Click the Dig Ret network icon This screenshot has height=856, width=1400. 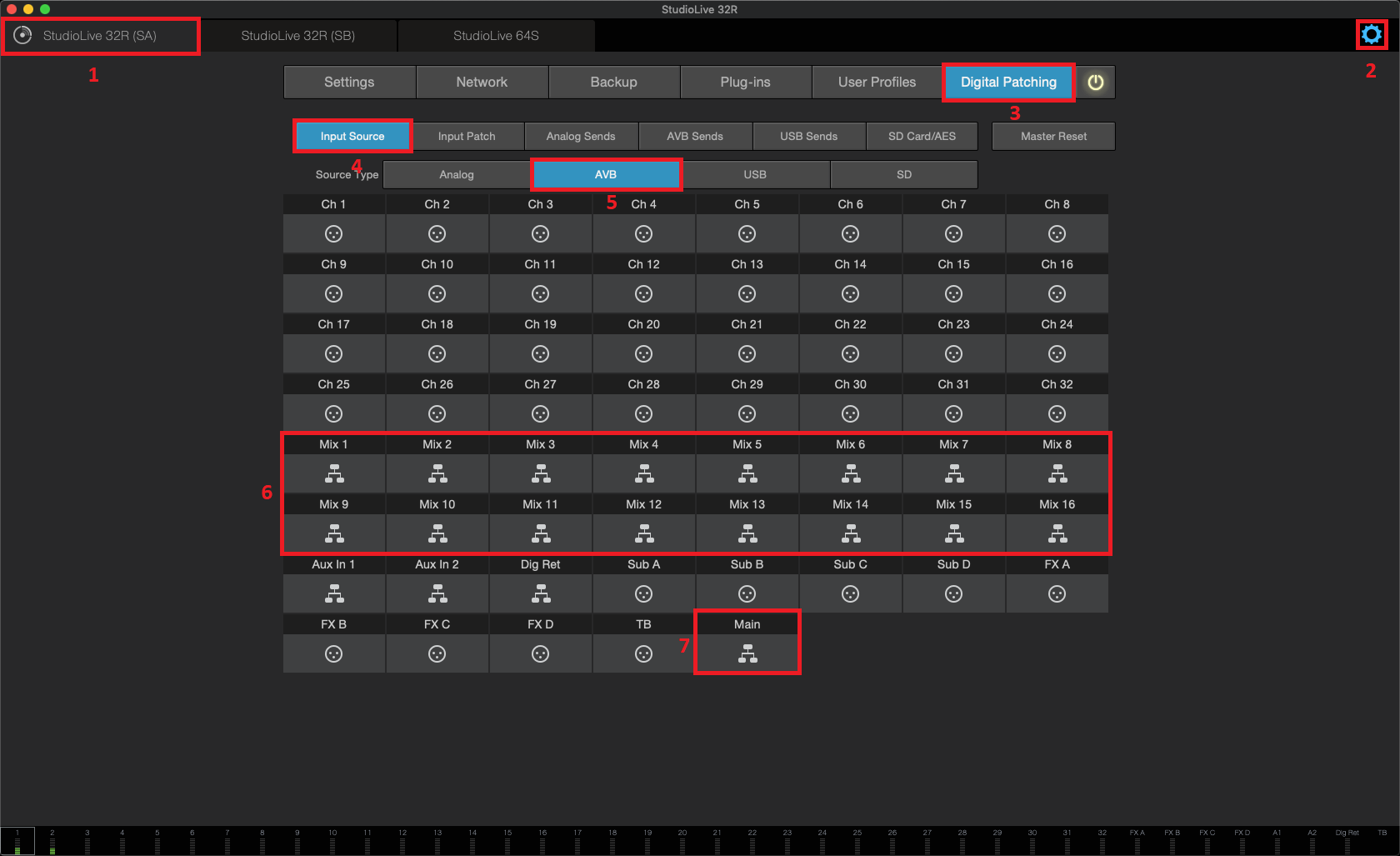point(541,593)
